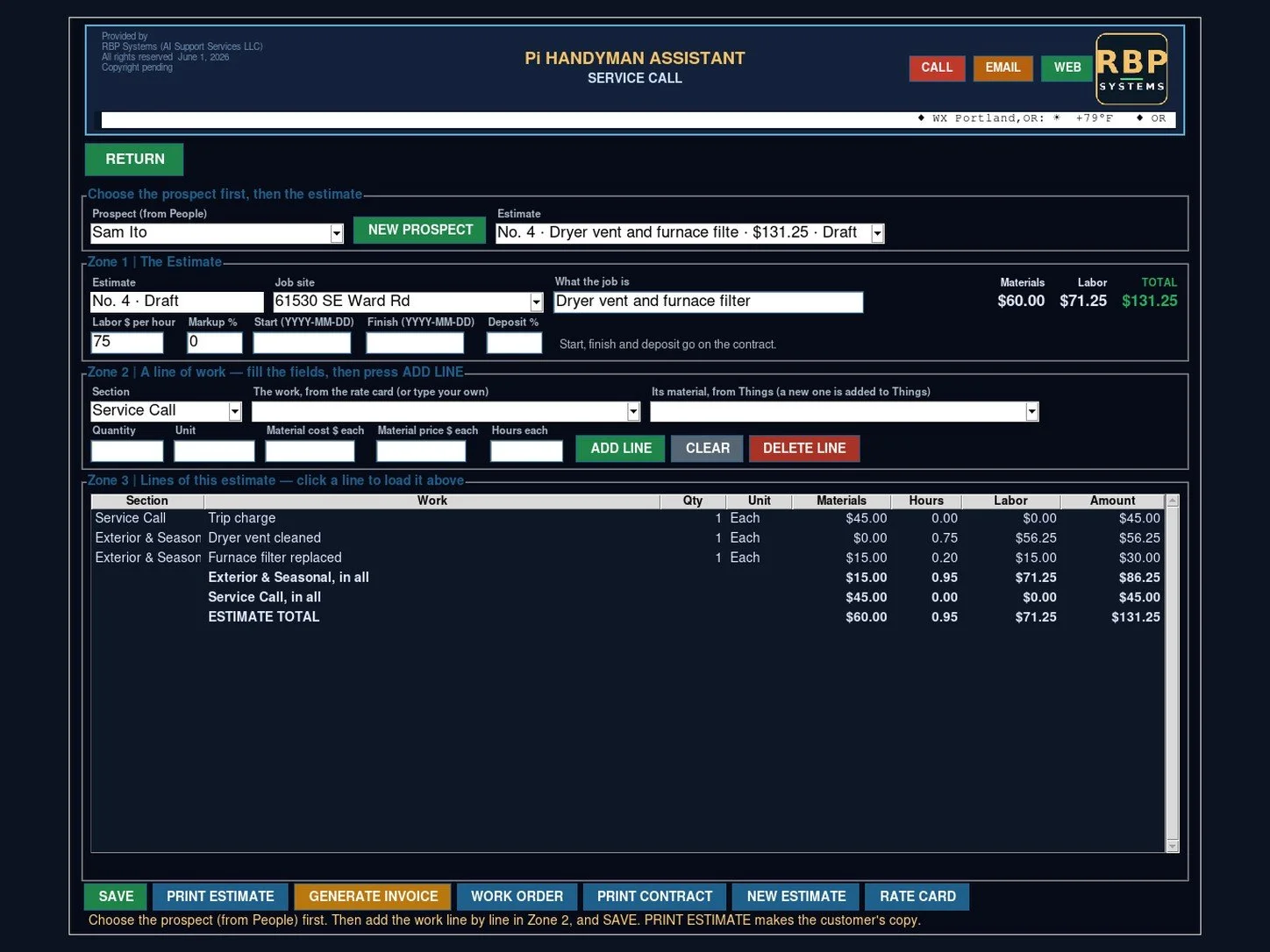Click the Amount column header
Screen dimensions: 1270x952
(x=1112, y=501)
